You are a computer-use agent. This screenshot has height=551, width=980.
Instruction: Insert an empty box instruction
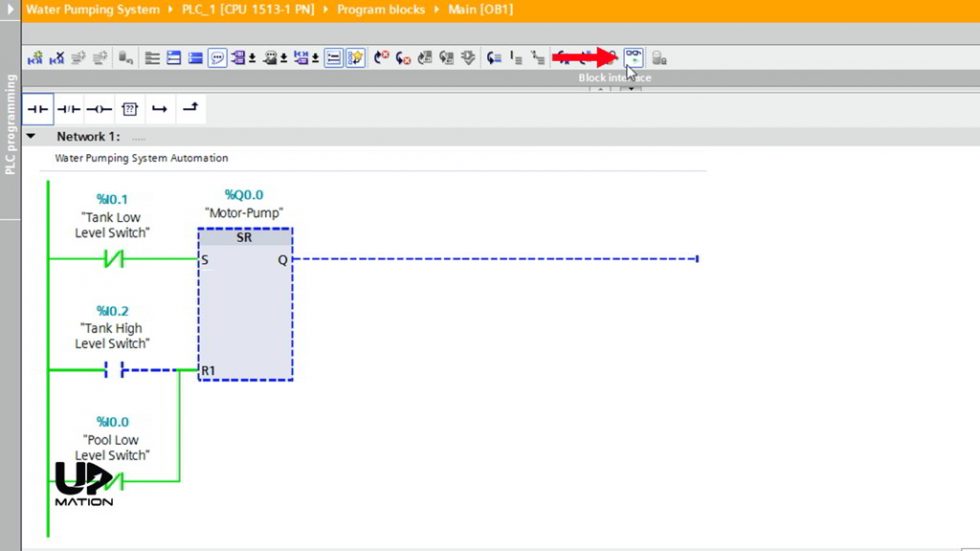click(129, 109)
